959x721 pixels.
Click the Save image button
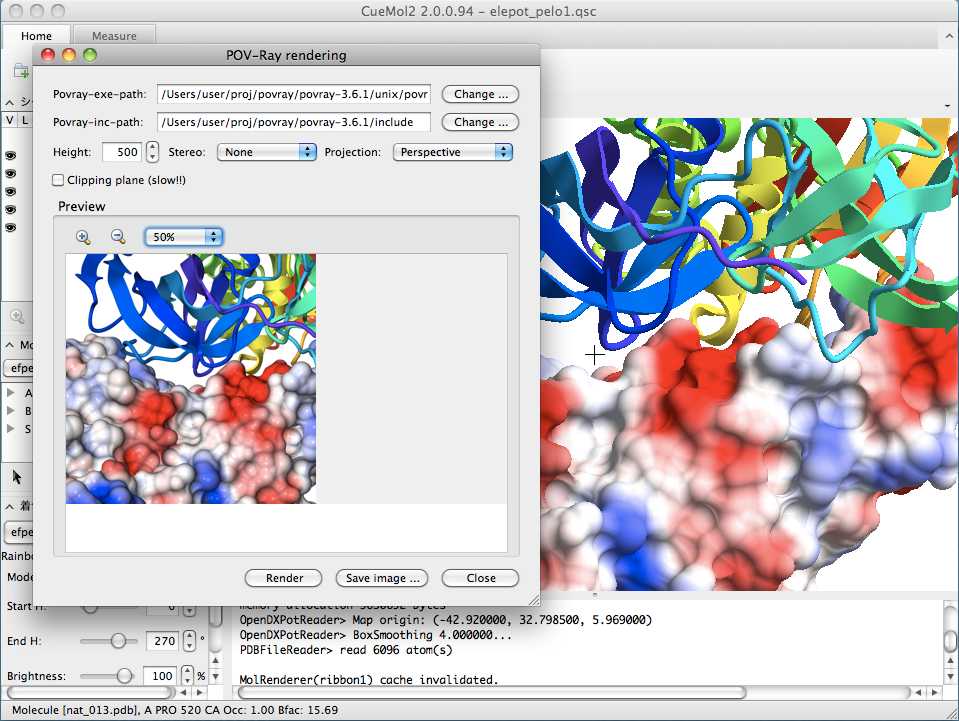(x=381, y=578)
